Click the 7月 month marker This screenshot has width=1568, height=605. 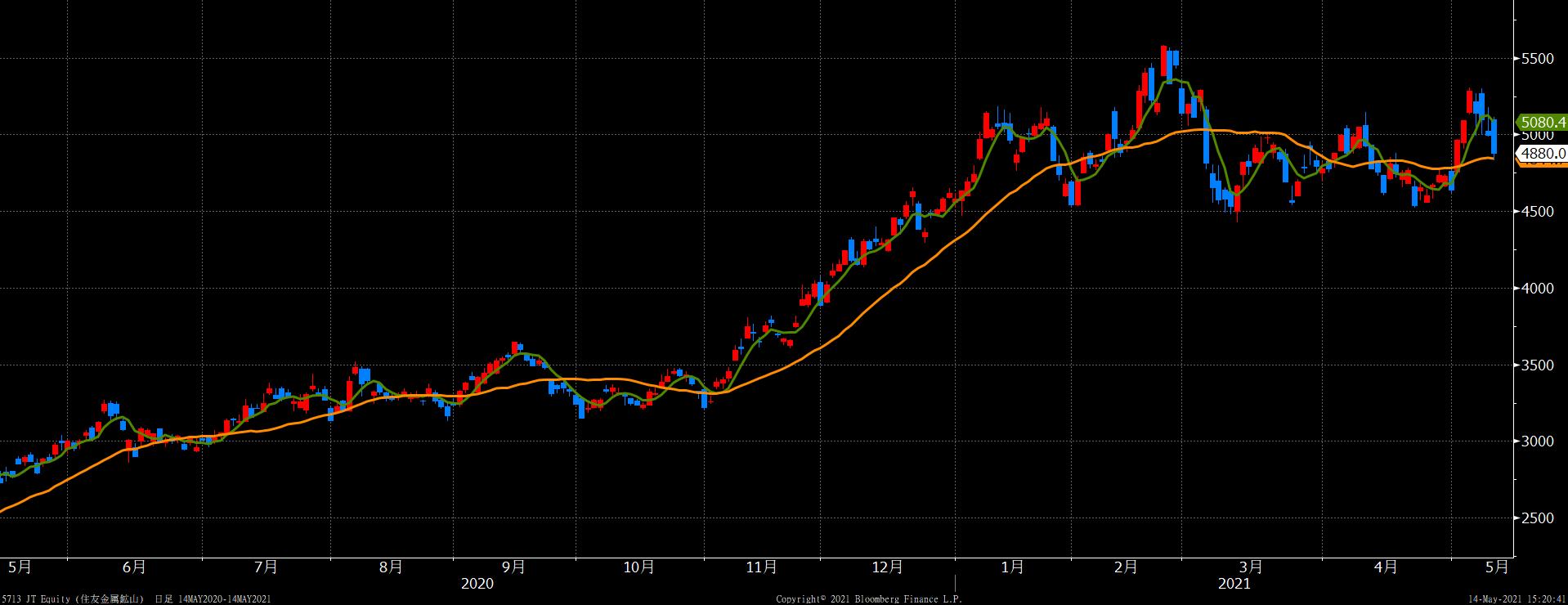(x=266, y=567)
